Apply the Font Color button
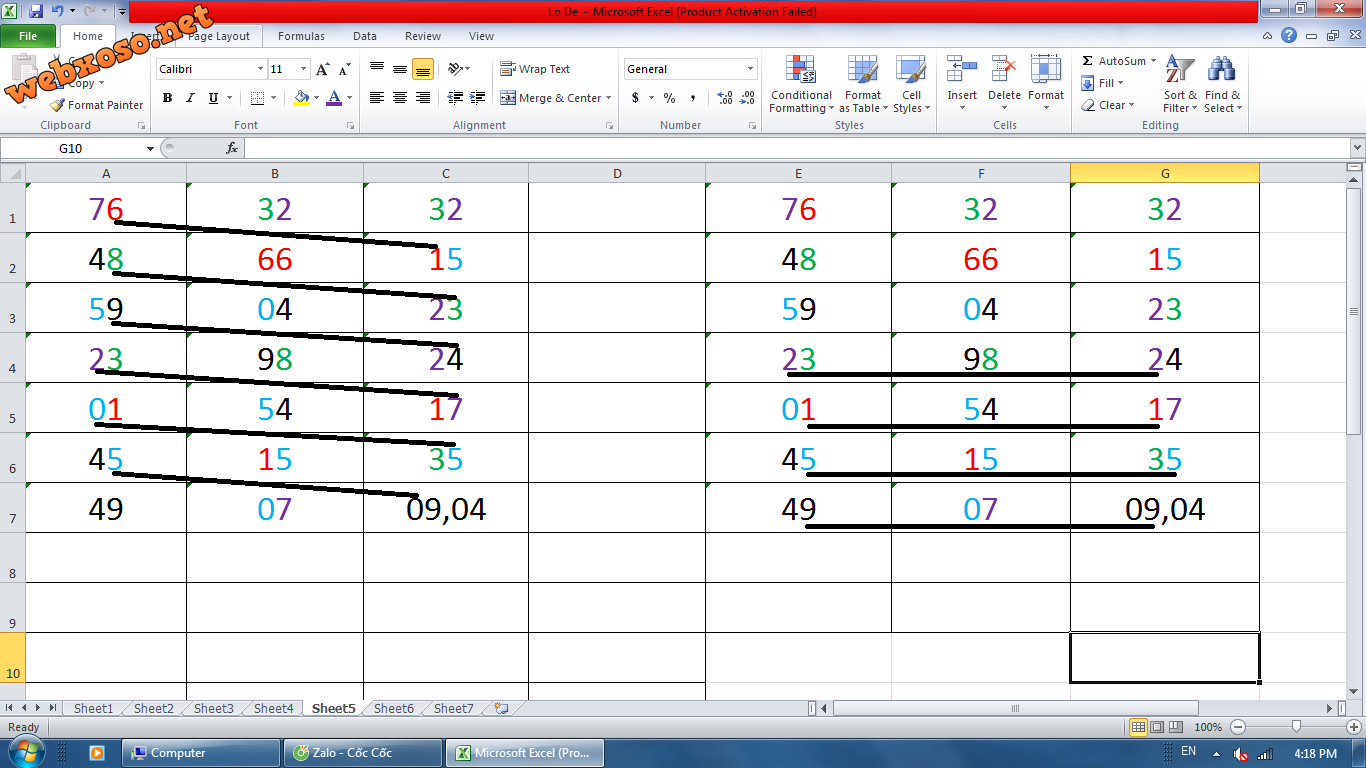The width and height of the screenshot is (1366, 768). tap(333, 98)
